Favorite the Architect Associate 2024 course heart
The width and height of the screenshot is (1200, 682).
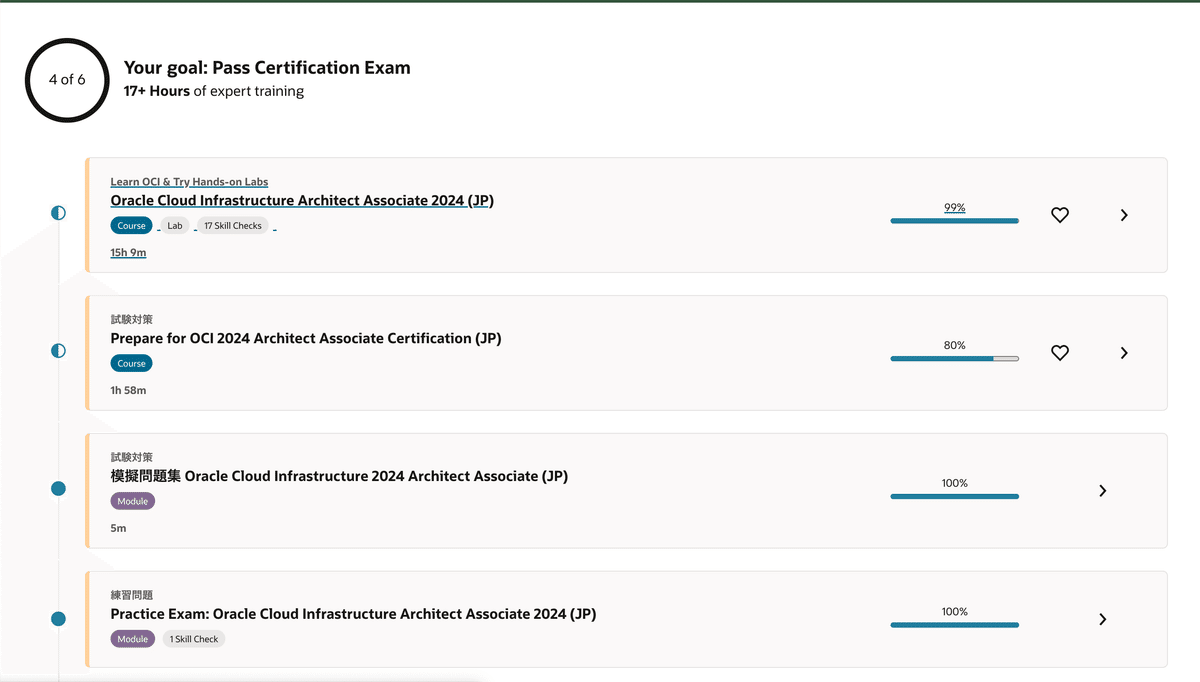coord(1060,215)
